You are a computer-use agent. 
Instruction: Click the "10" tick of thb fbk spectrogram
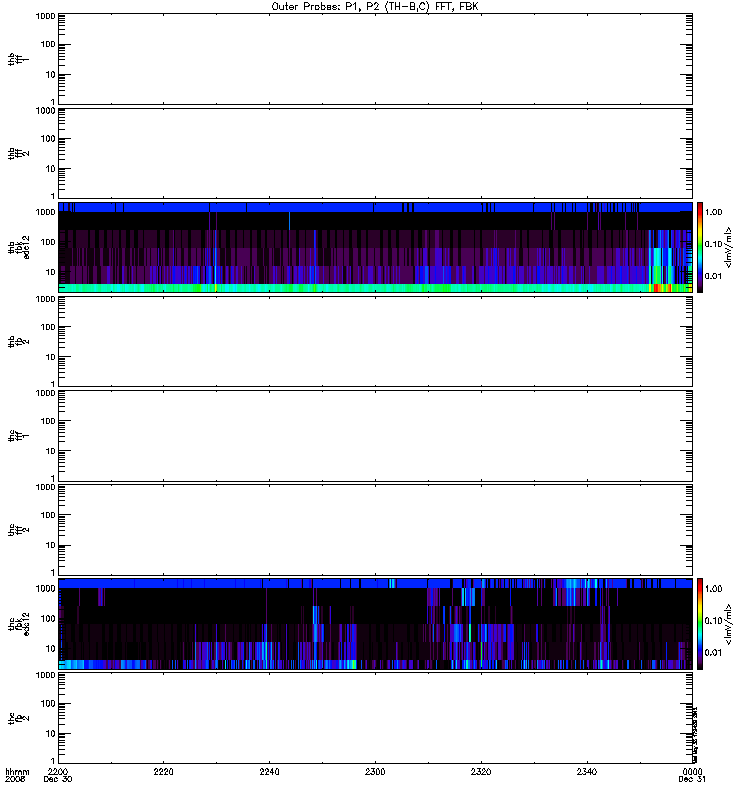click(x=50, y=272)
